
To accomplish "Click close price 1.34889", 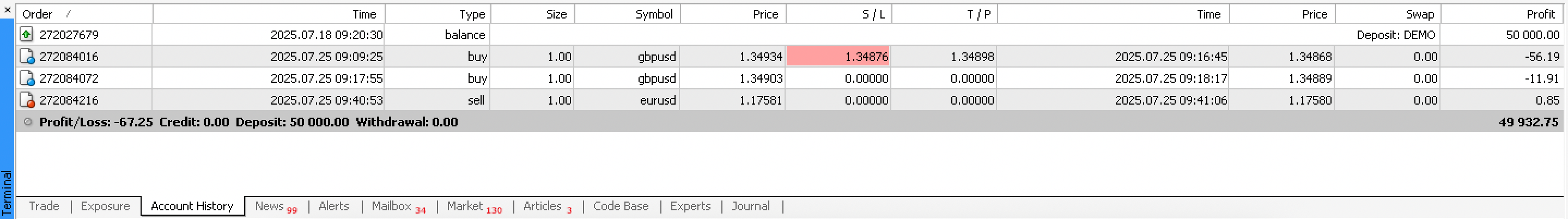I will tap(1310, 78).
